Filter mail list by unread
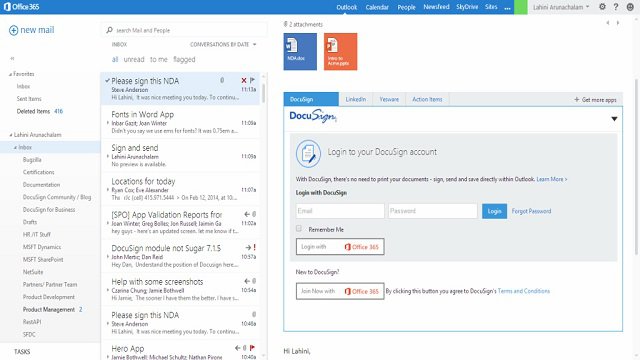Viewport: 640px width, 360px height. [134, 60]
